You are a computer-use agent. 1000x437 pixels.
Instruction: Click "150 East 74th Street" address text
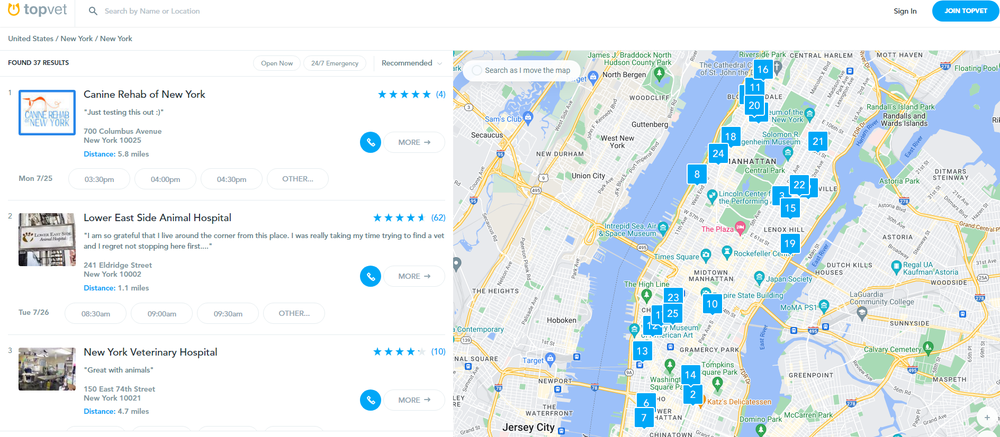[x=119, y=389]
